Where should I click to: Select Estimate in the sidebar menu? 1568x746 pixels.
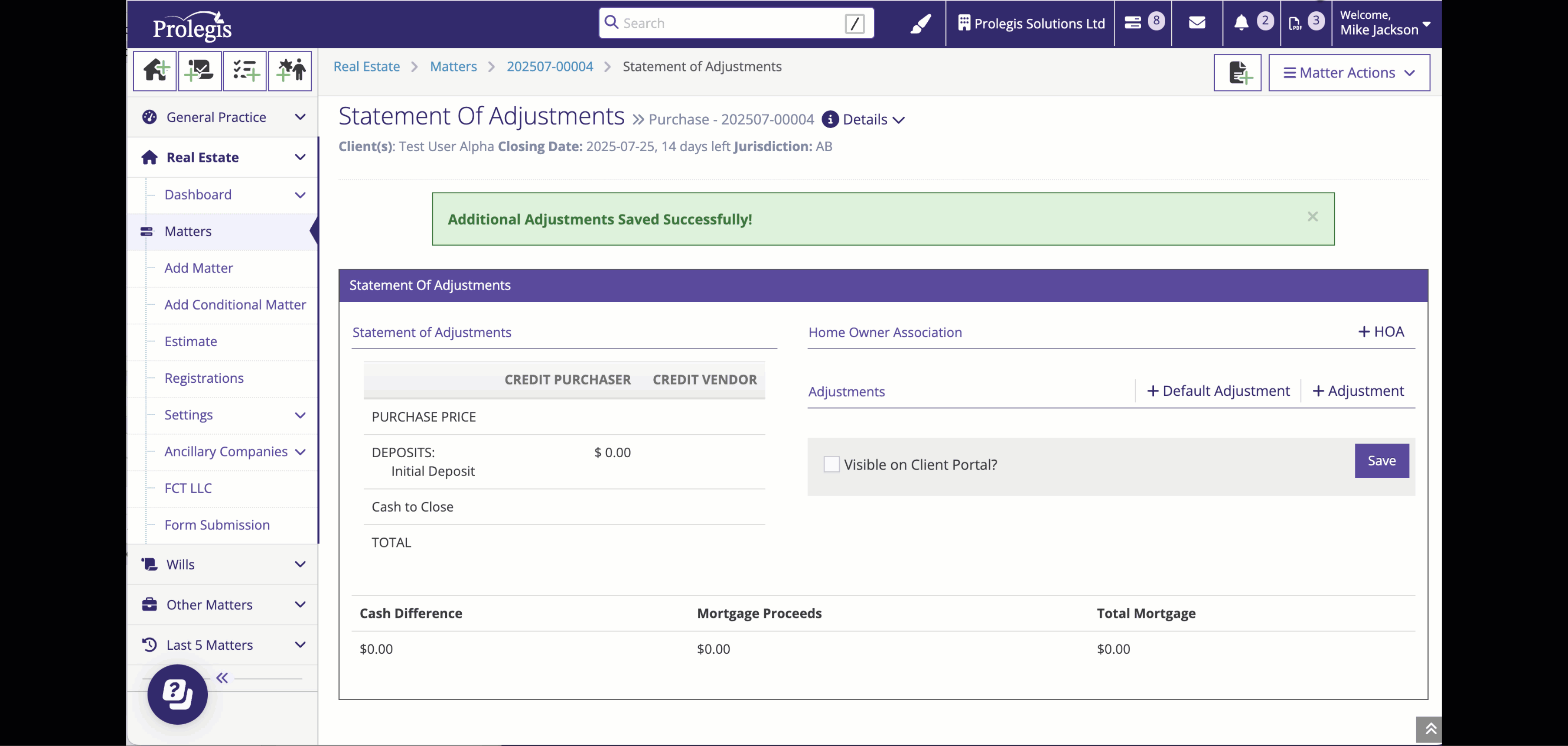click(190, 341)
